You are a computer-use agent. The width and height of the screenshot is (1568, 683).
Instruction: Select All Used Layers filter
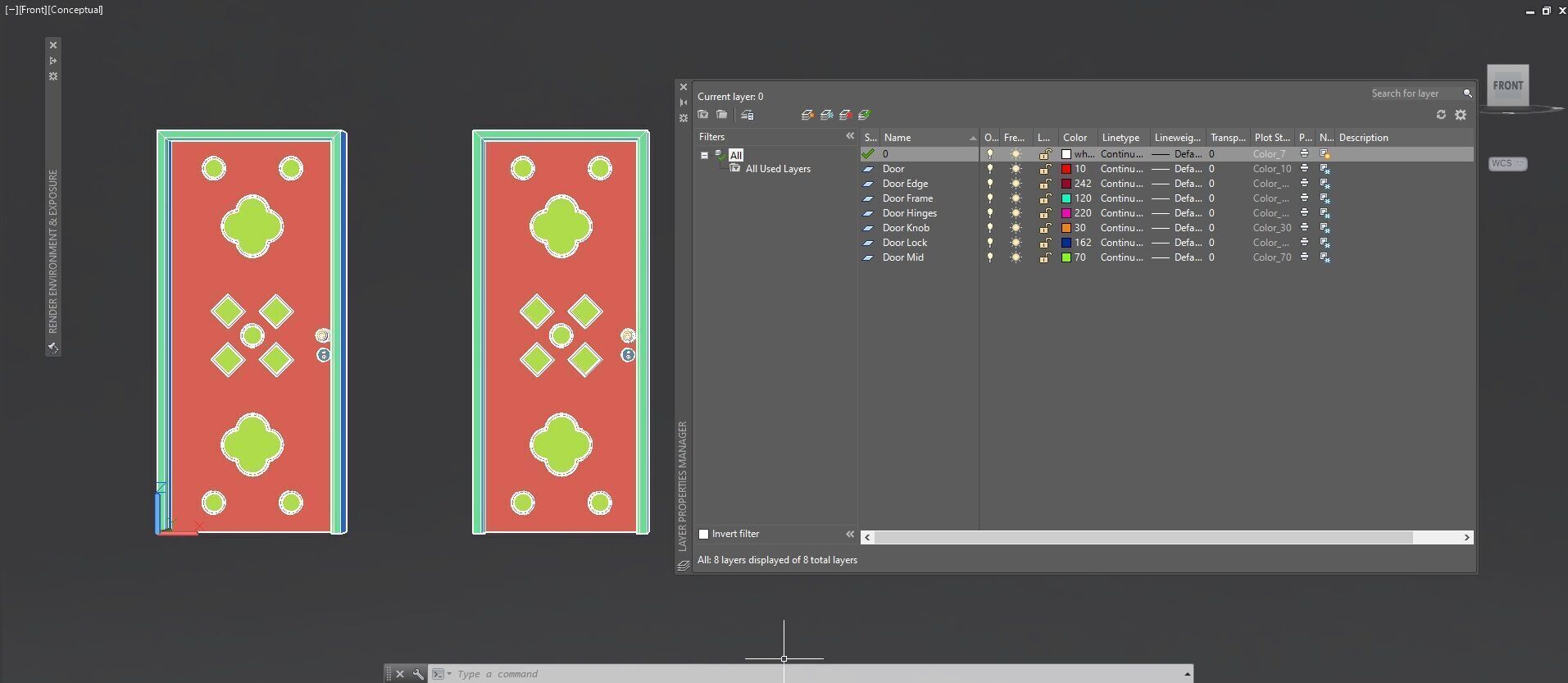778,169
